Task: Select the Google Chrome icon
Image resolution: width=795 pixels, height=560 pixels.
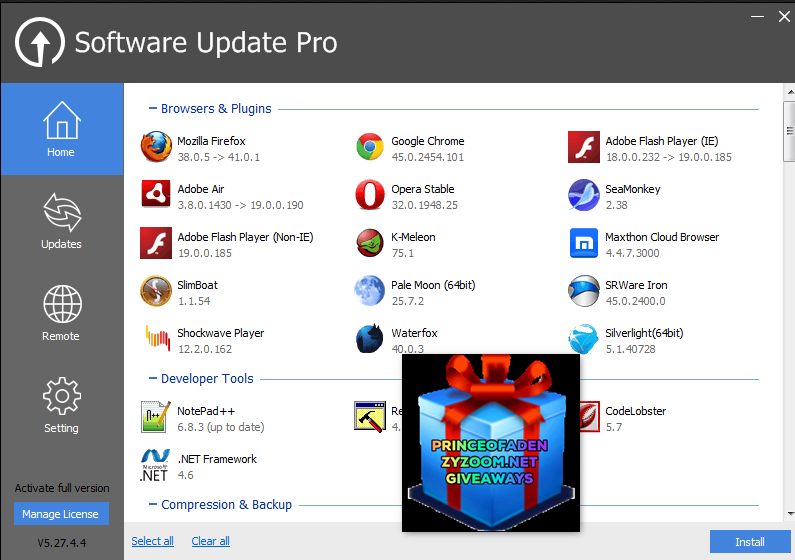Action: 370,147
